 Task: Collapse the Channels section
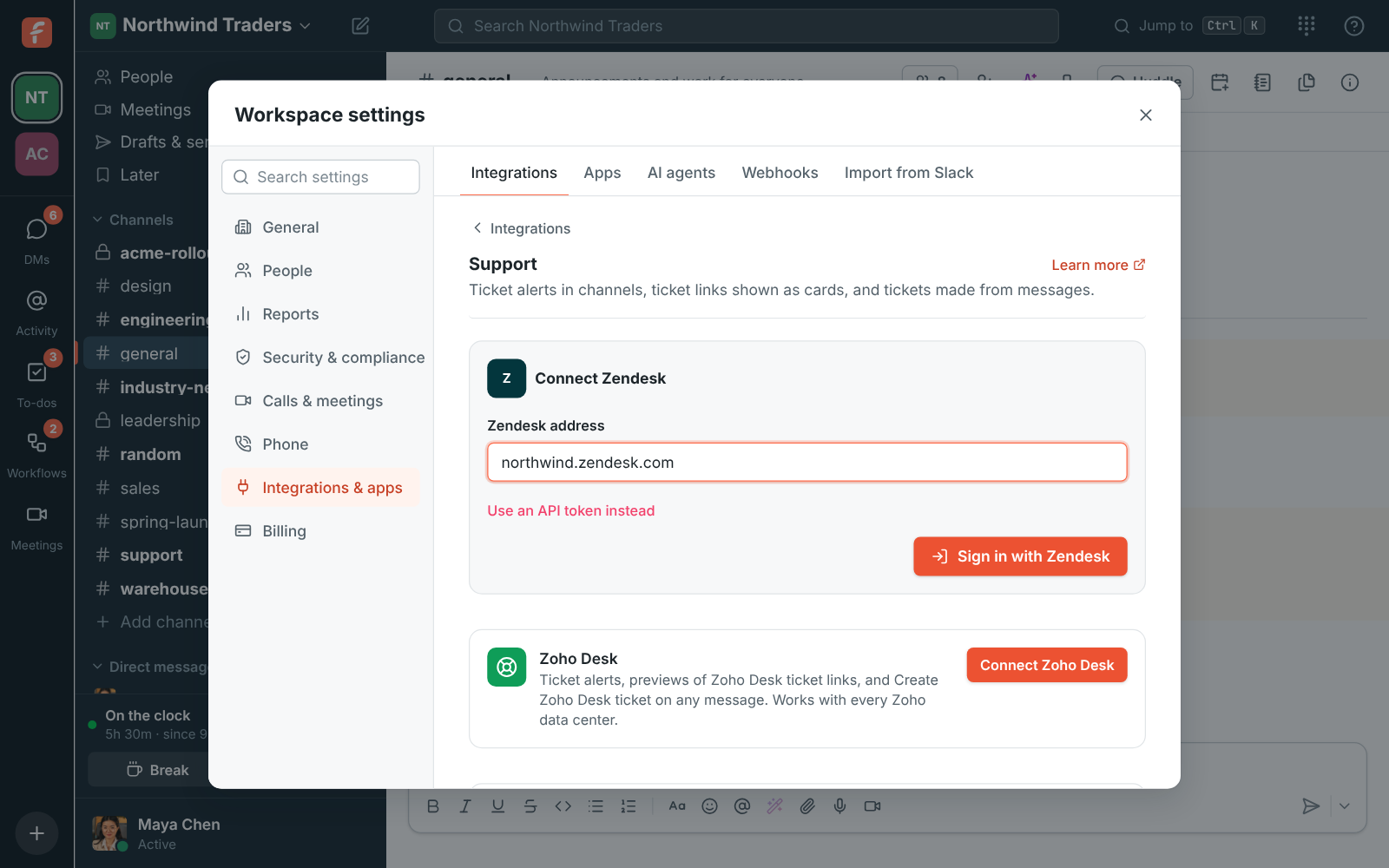[134, 220]
